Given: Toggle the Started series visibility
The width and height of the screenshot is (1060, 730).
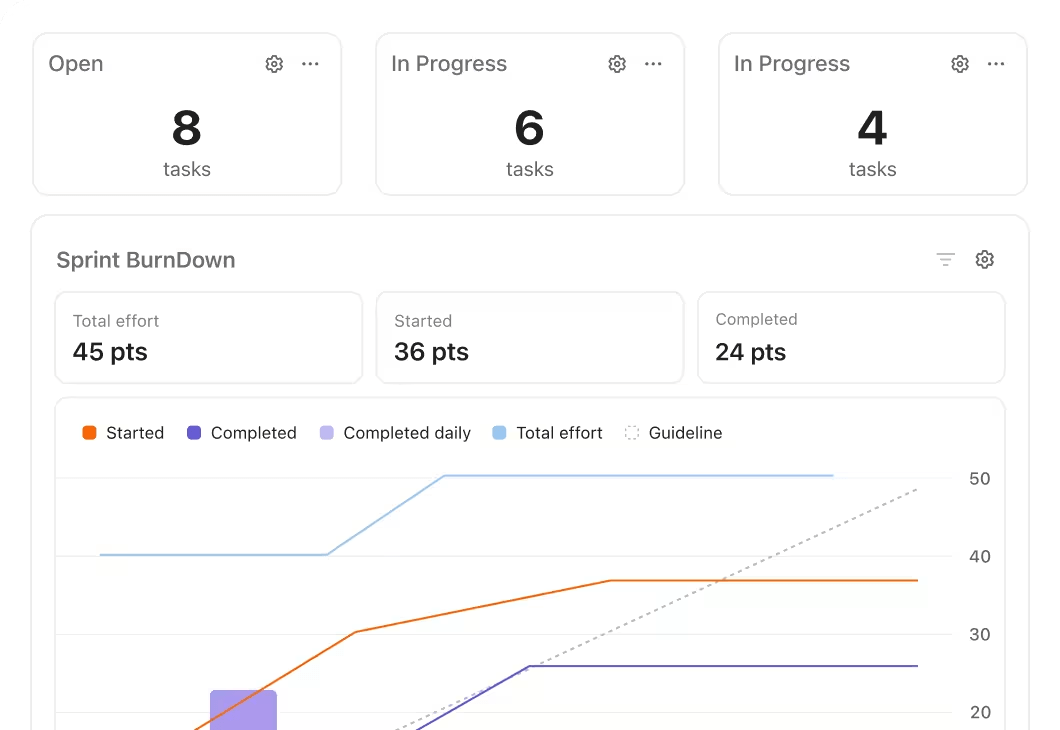Looking at the screenshot, I should pos(122,432).
